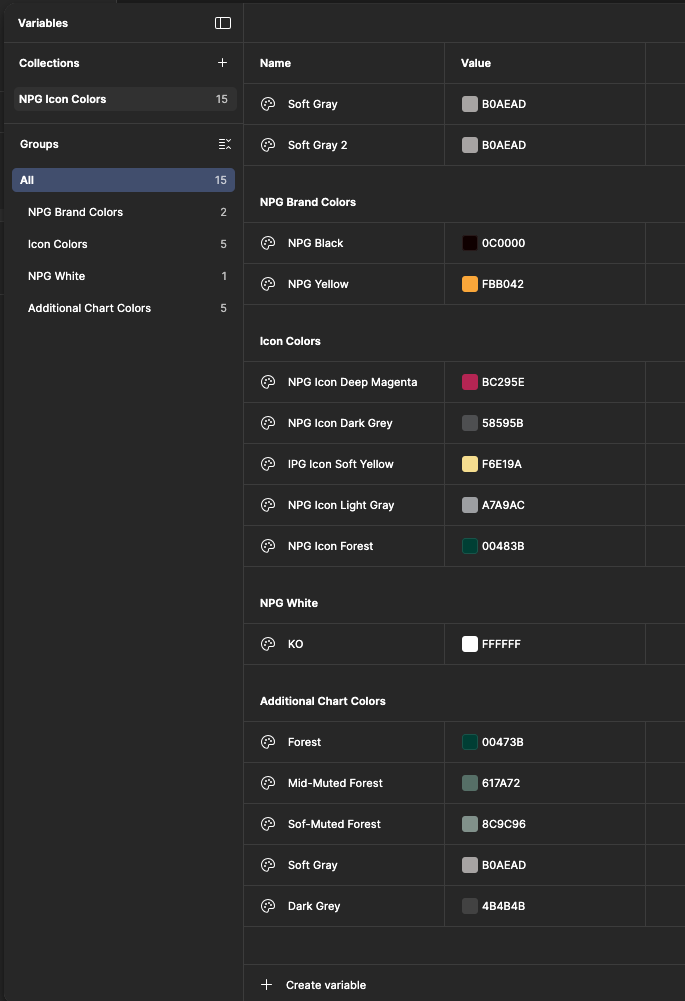Open the 8C9C96 color swatch

470,824
